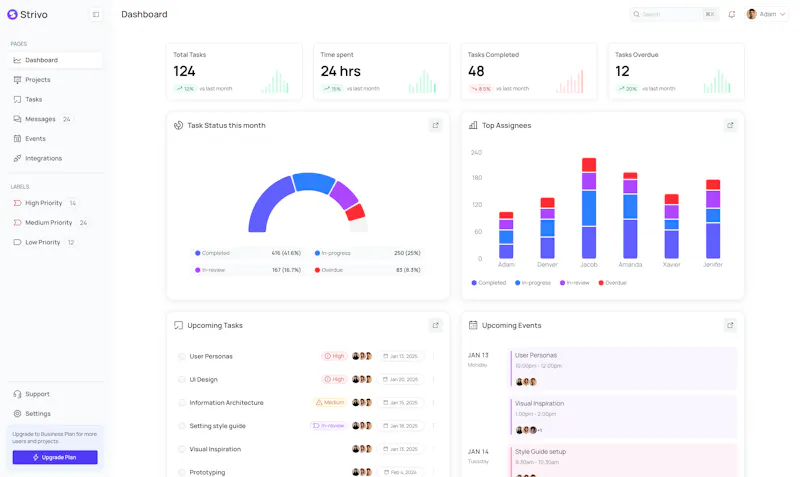The height and width of the screenshot is (477, 800).
Task: Click the UI Design task assignee avatars
Action: coord(362,380)
